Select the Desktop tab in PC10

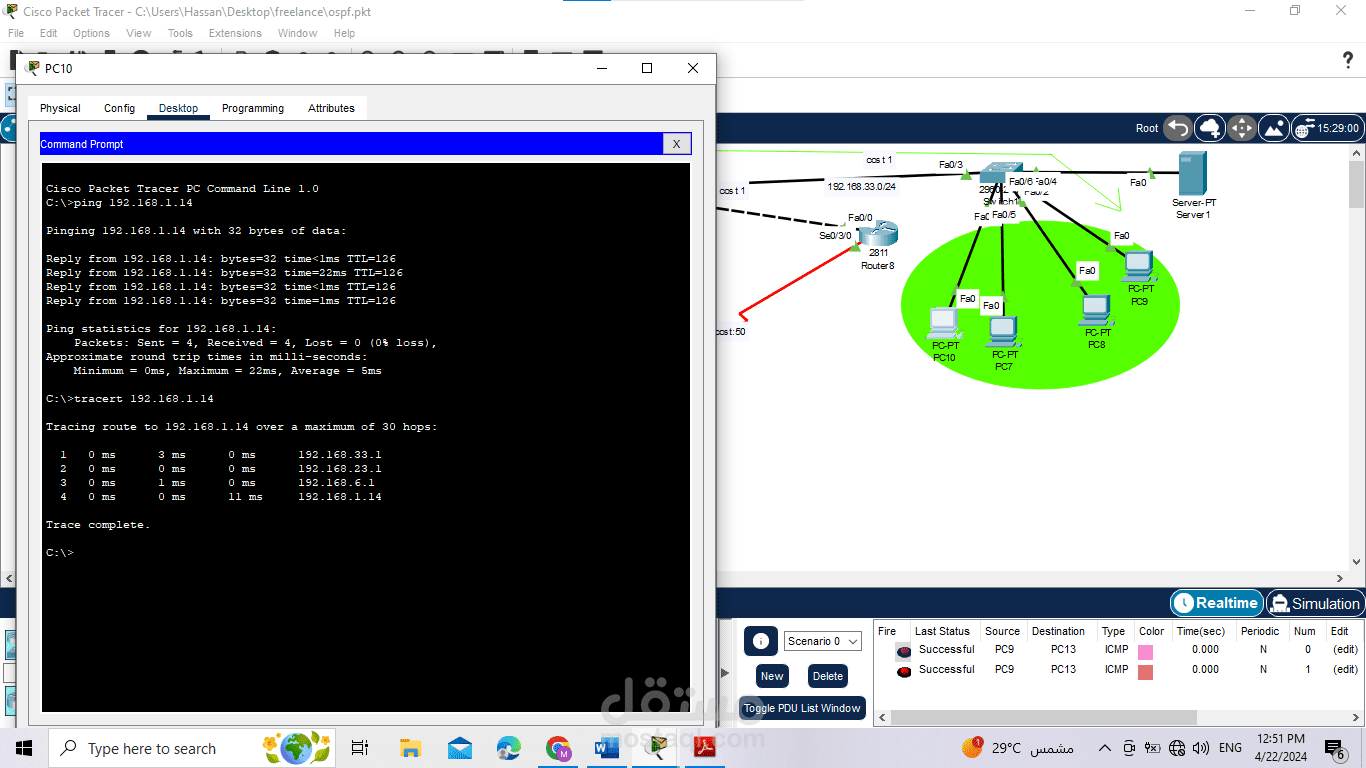coord(178,108)
